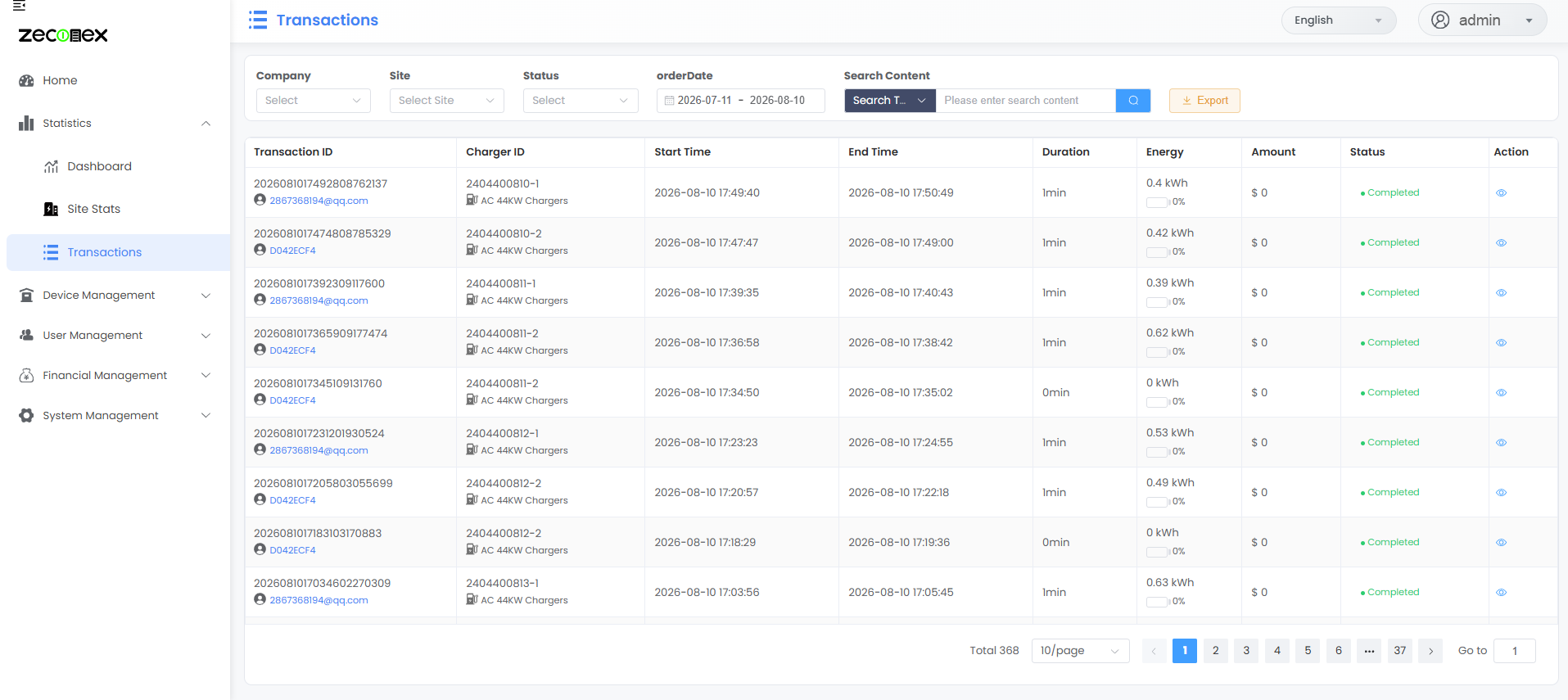Click the Transactions page title icon

(258, 20)
